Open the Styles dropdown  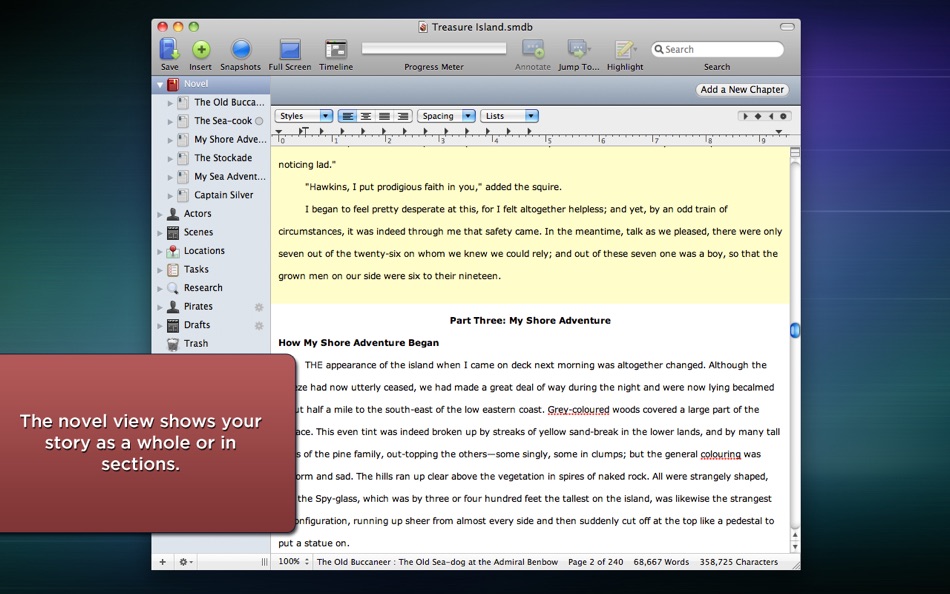[304, 116]
